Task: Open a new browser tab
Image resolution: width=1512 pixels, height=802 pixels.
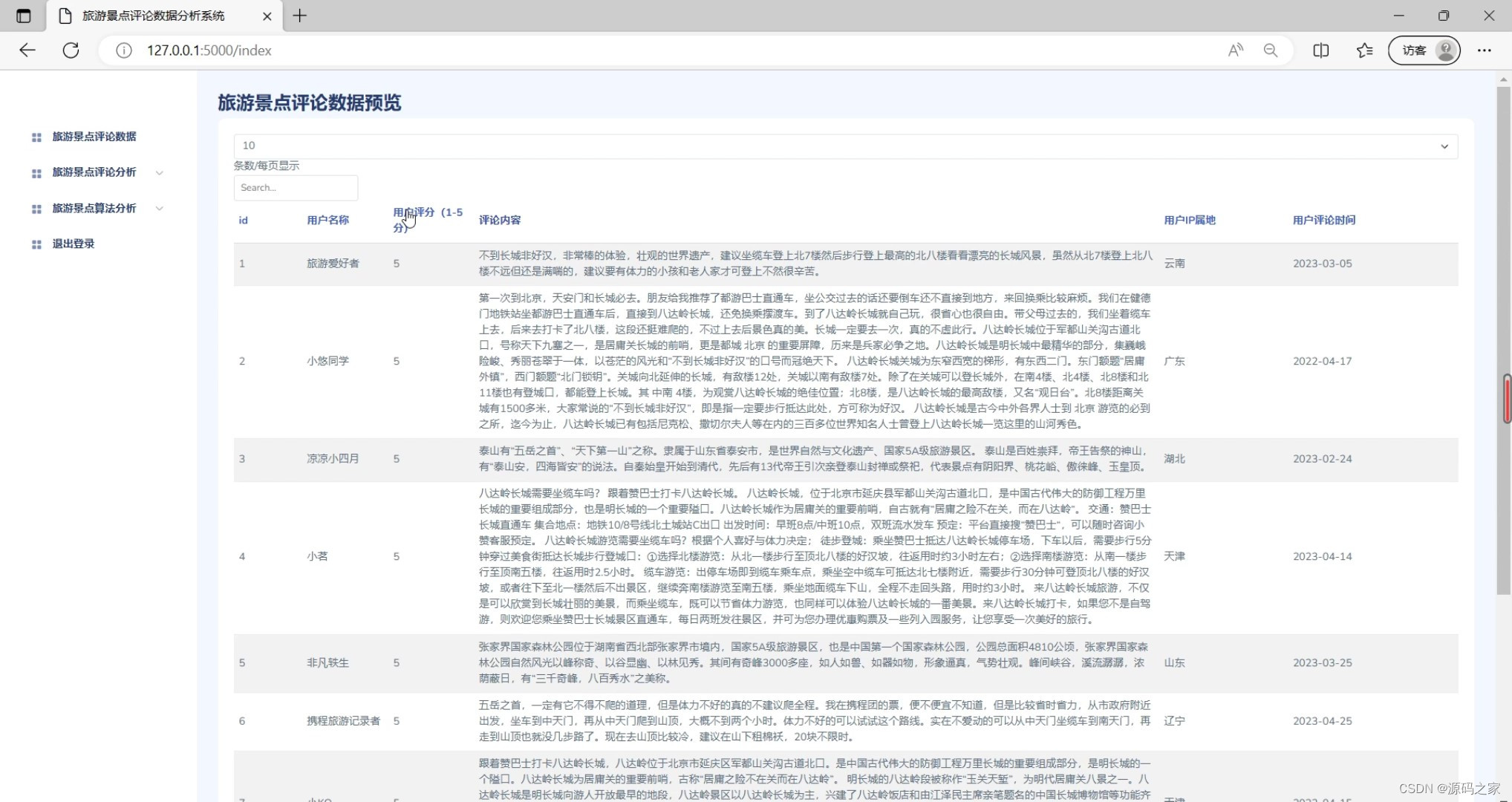Action: 300,16
